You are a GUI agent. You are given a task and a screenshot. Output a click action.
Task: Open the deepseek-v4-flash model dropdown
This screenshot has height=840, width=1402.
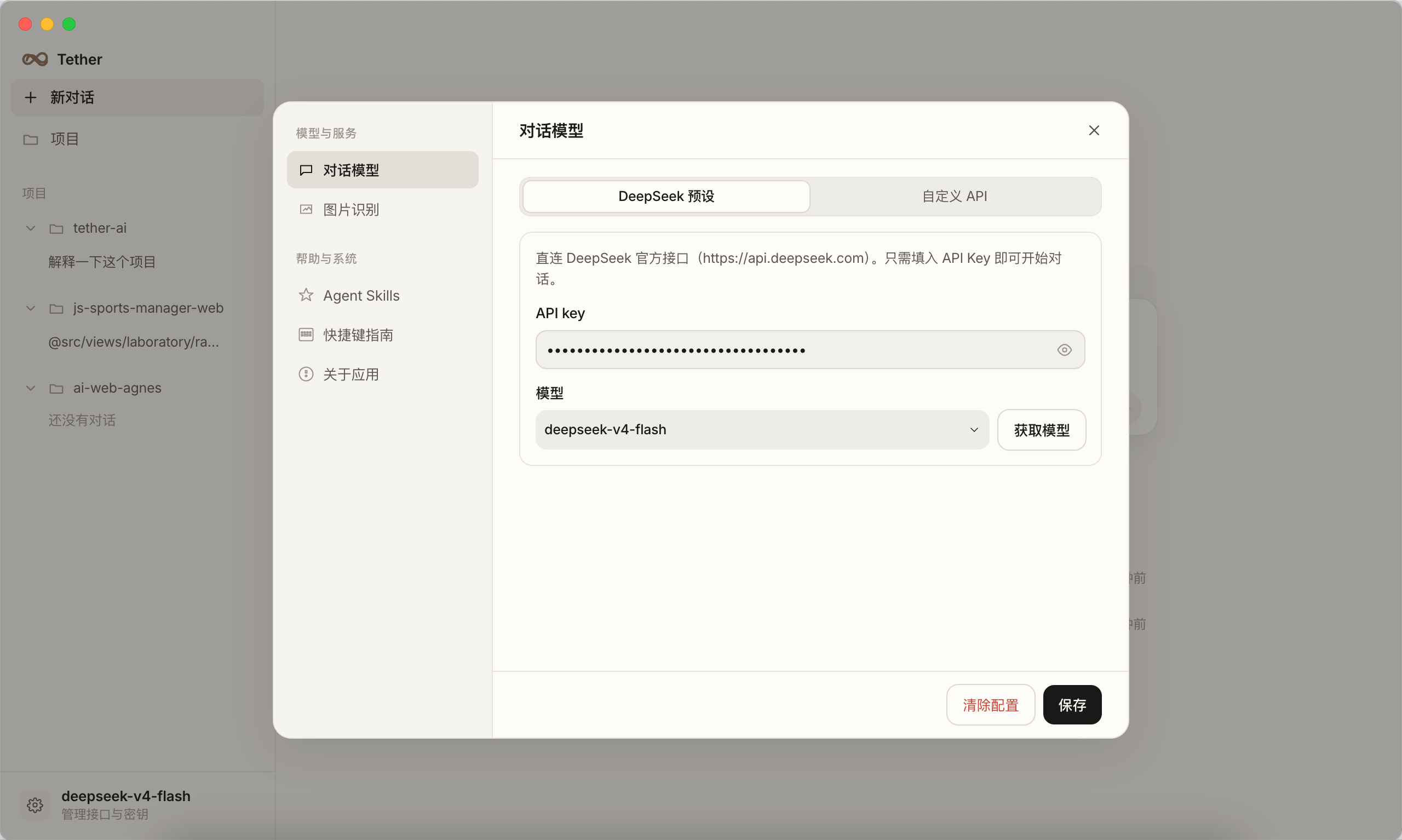point(762,430)
